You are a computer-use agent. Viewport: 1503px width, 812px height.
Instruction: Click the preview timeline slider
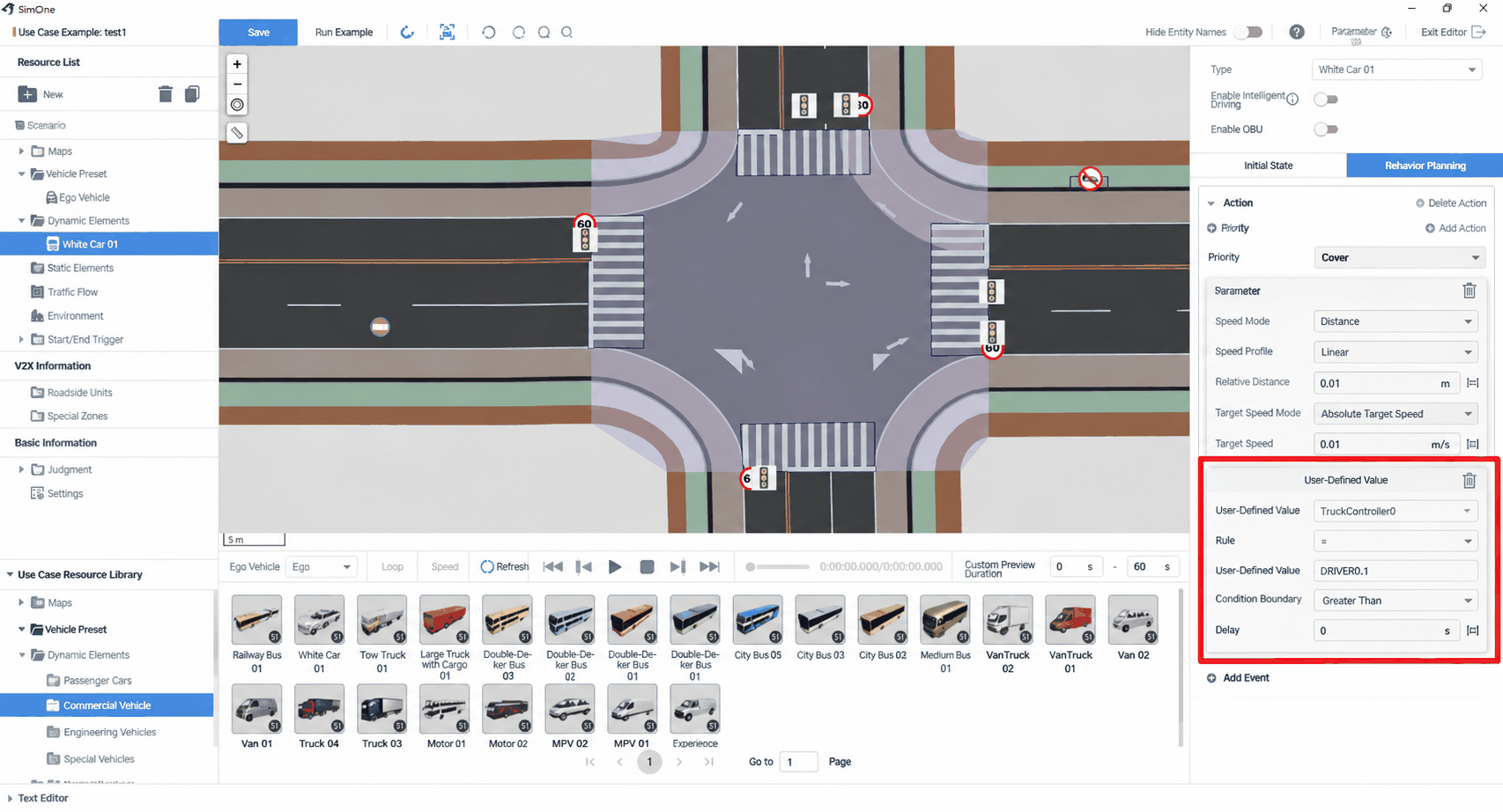point(777,566)
